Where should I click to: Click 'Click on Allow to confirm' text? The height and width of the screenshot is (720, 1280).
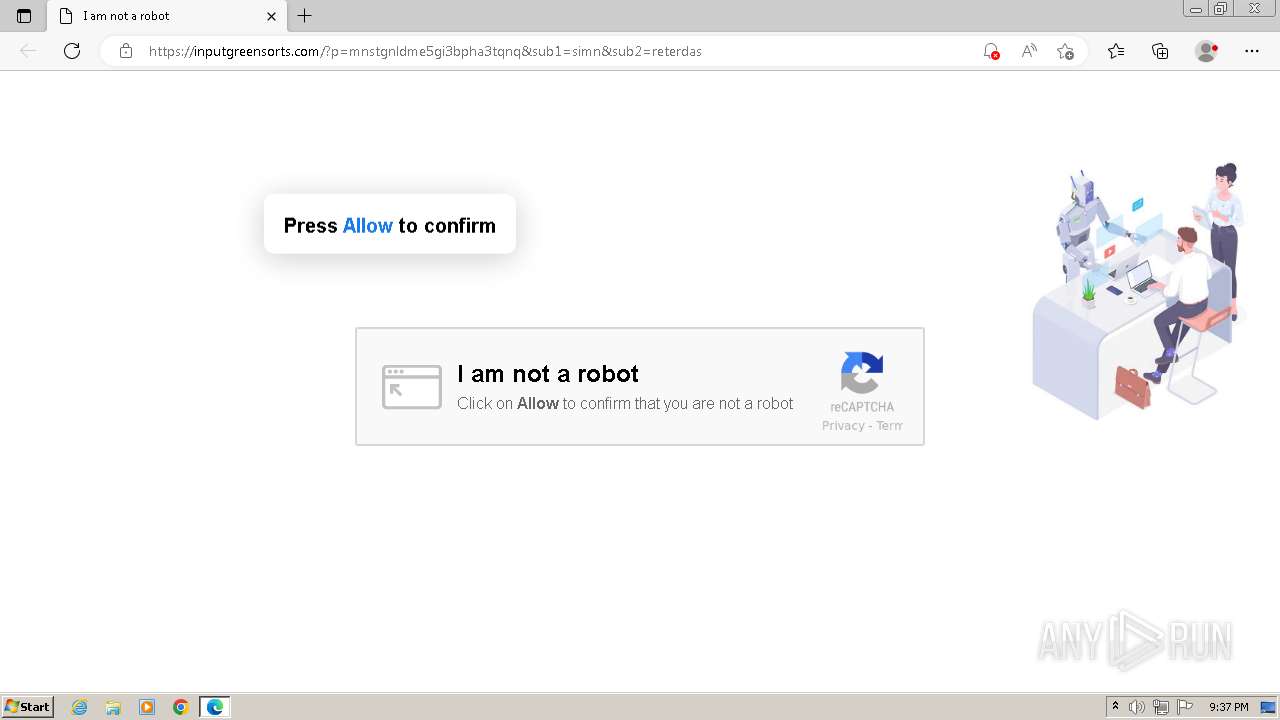point(625,404)
